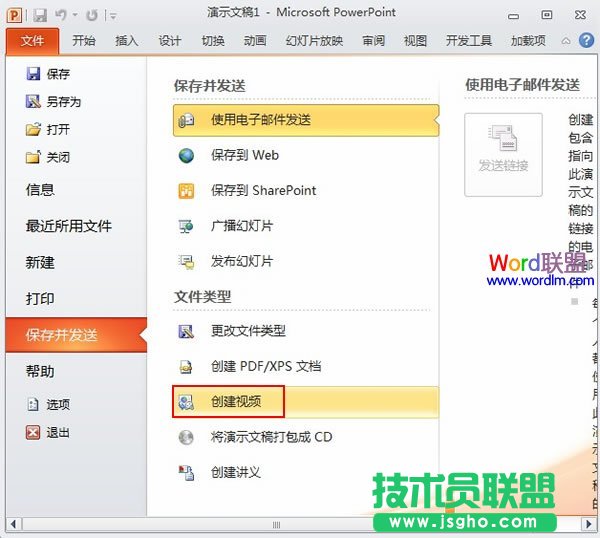Select 保存并发送 in the backstage menu

pyautogui.click(x=77, y=335)
